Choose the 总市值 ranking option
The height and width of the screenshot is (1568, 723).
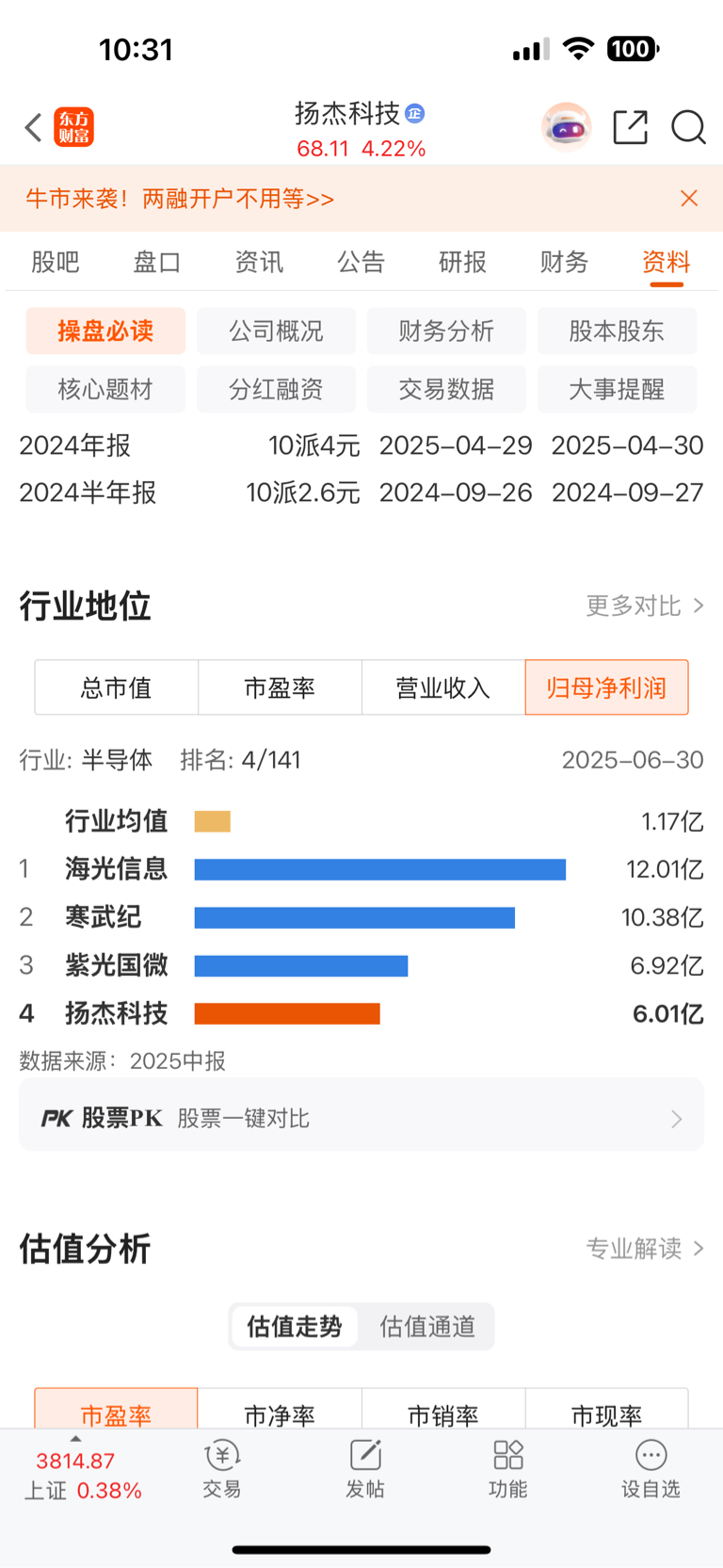(117, 687)
